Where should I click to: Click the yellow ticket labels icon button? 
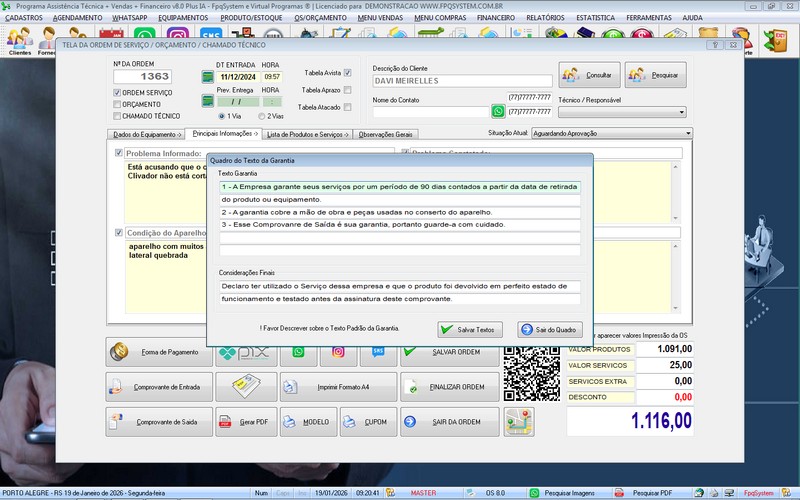click(x=246, y=387)
